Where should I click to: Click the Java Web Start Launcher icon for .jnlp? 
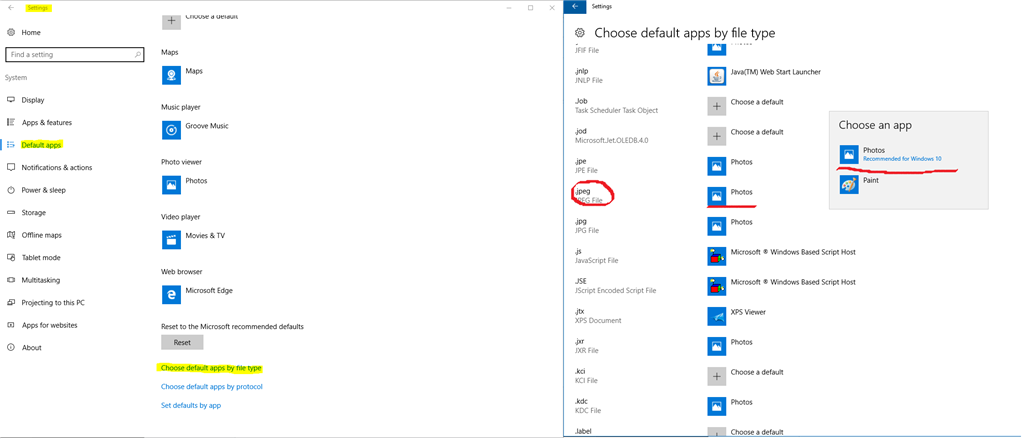(x=717, y=76)
